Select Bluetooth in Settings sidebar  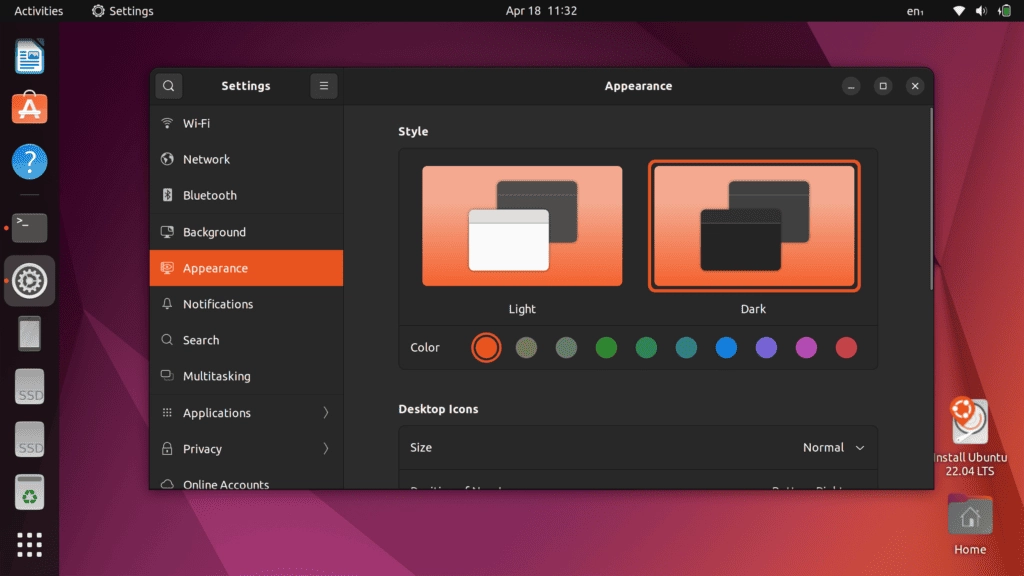pos(246,195)
